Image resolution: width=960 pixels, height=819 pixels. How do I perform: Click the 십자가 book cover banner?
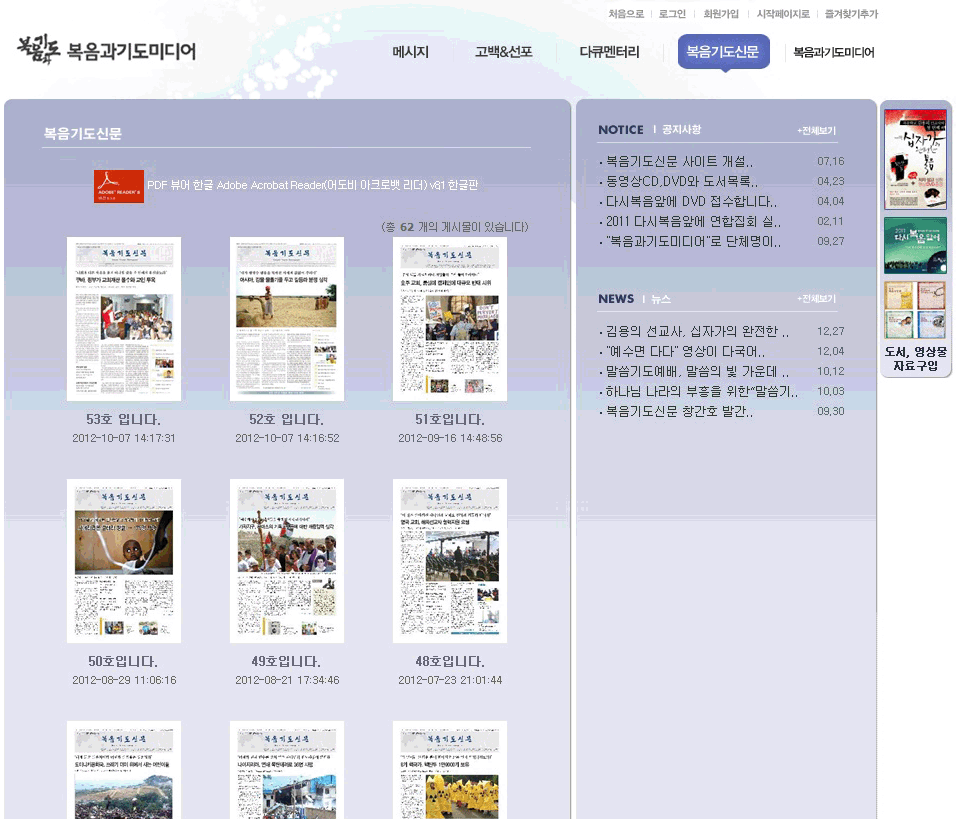coord(915,159)
